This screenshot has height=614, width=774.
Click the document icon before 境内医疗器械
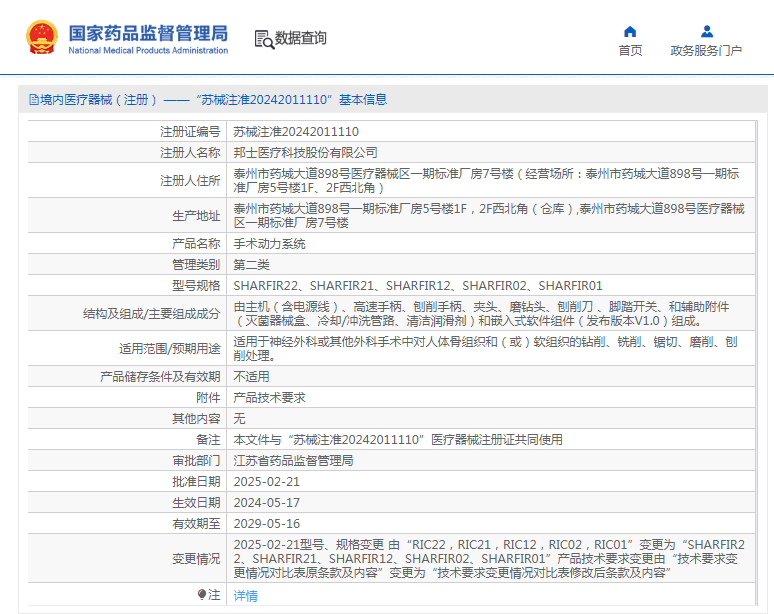coord(34,100)
